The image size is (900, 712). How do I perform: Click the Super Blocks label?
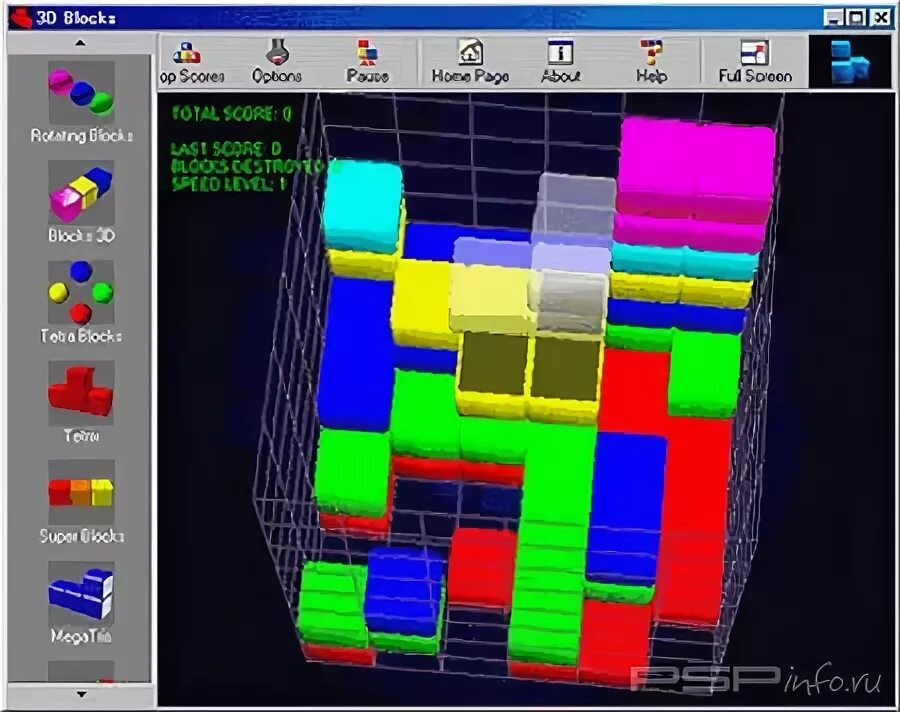pos(82,536)
